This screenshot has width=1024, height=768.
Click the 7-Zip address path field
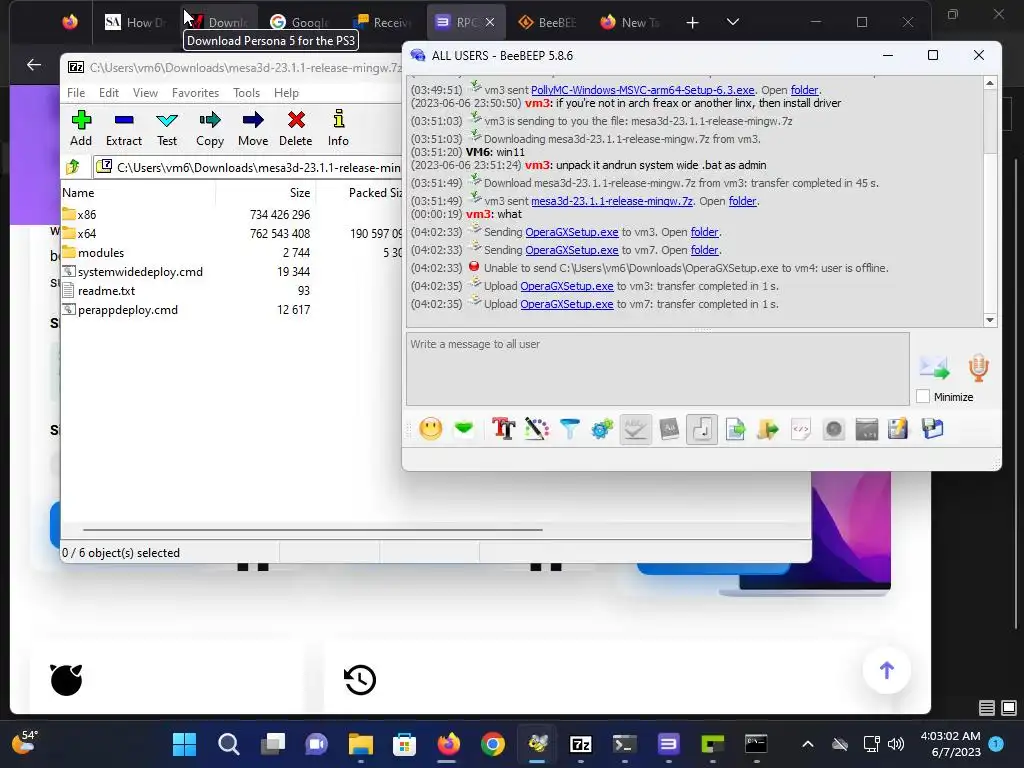click(x=248, y=167)
